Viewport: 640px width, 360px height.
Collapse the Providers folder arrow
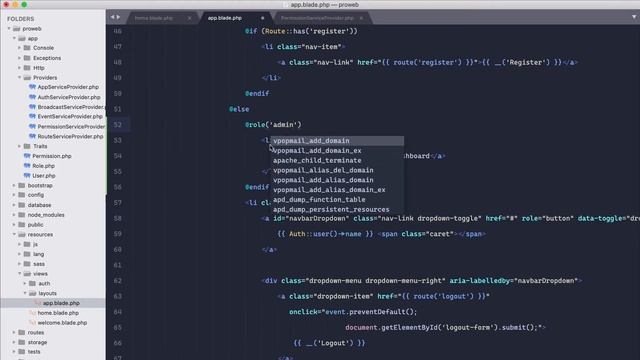(19, 78)
